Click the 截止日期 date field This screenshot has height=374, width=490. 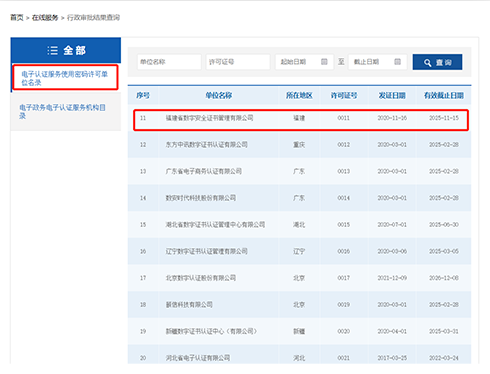(x=378, y=62)
